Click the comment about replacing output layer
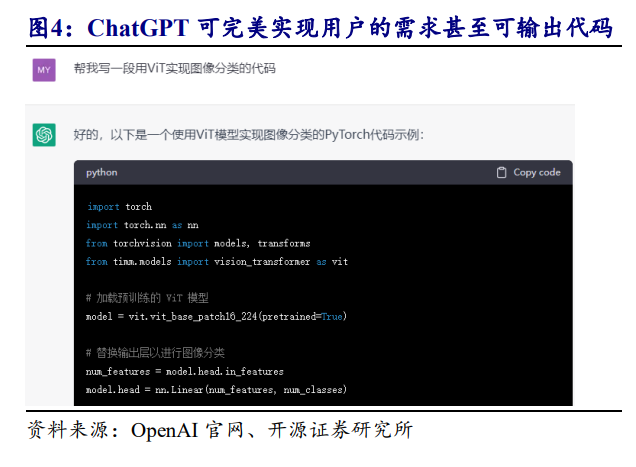Viewport: 636px width, 467px height. point(155,353)
